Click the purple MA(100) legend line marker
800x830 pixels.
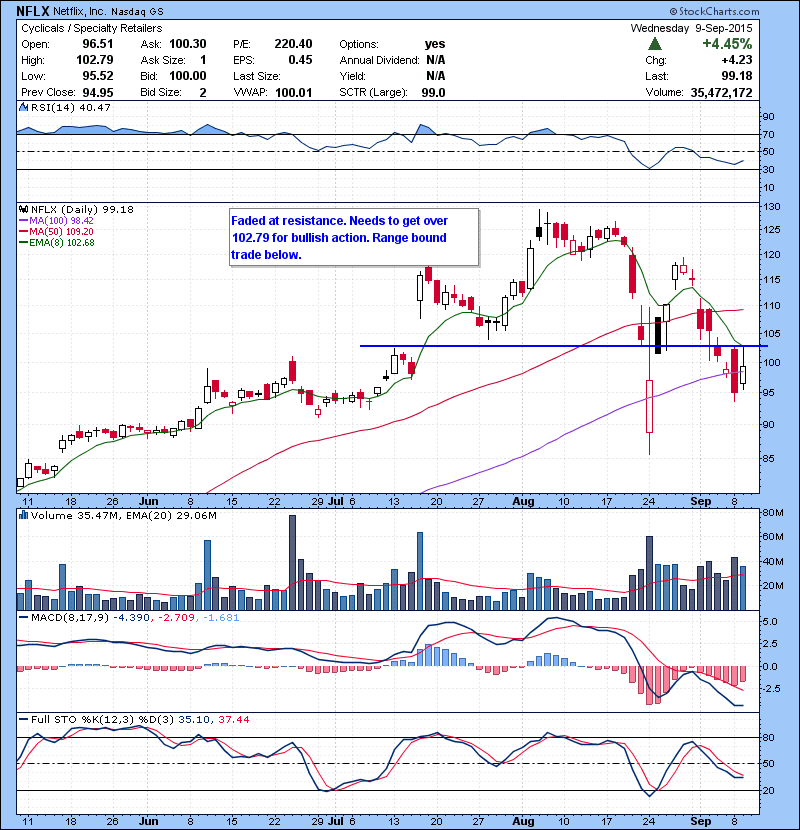(24, 221)
